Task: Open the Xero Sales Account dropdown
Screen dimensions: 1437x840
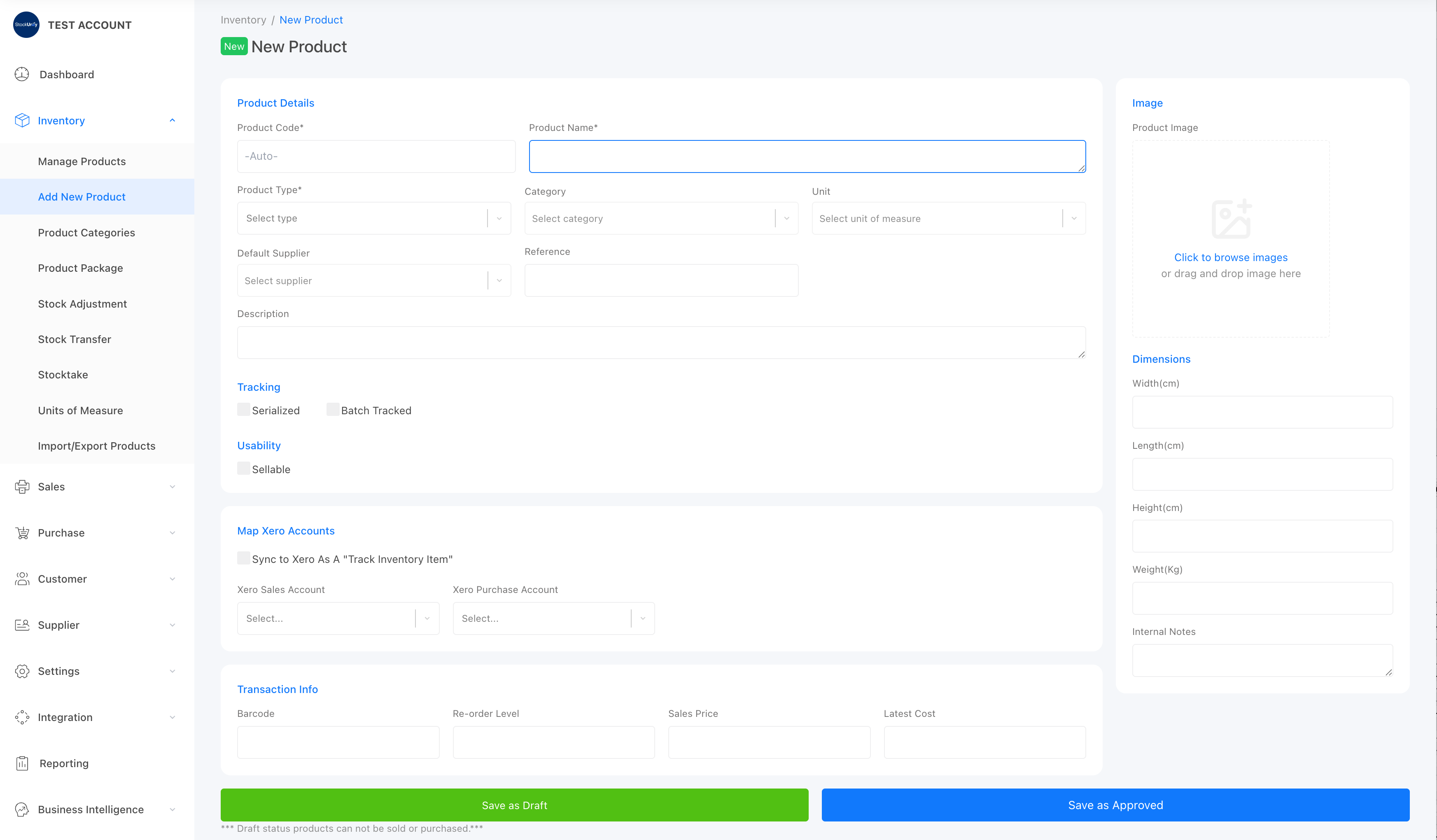Action: [338, 618]
